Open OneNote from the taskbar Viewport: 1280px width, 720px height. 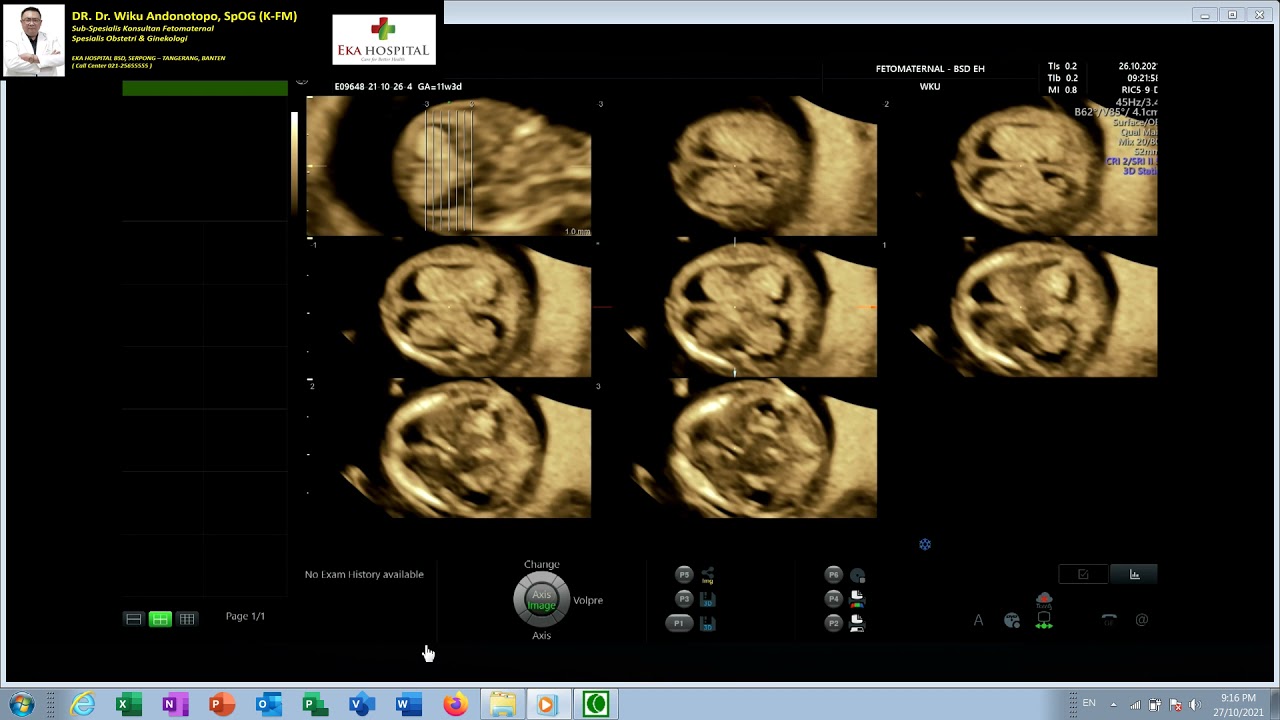[174, 705]
